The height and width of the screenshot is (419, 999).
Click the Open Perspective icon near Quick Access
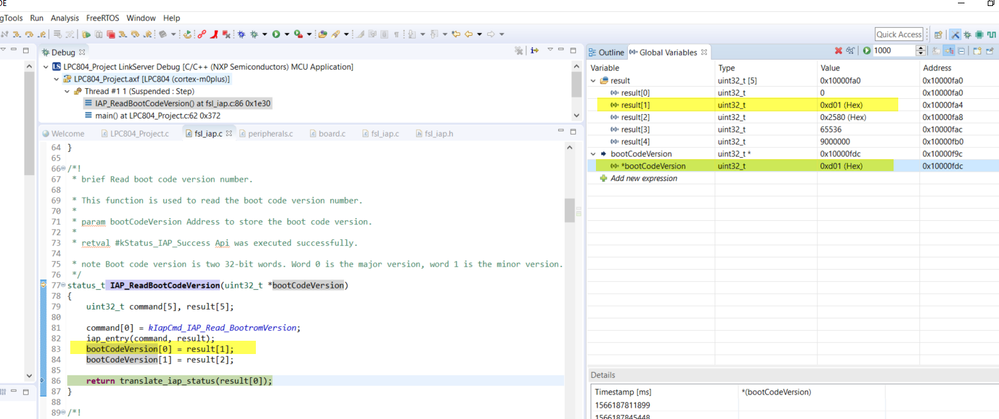tap(938, 34)
